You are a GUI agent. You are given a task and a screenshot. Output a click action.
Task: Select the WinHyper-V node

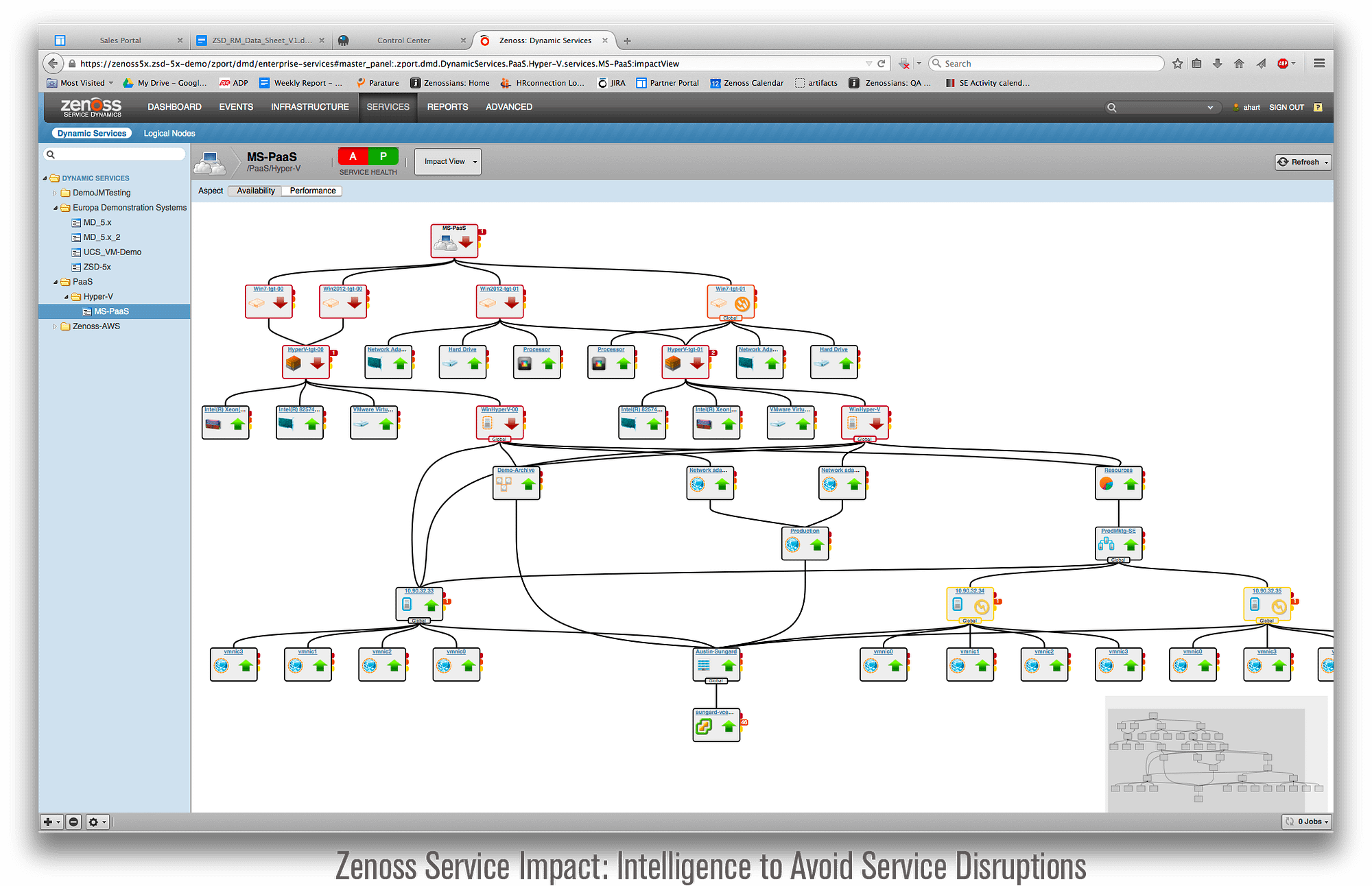coord(865,422)
